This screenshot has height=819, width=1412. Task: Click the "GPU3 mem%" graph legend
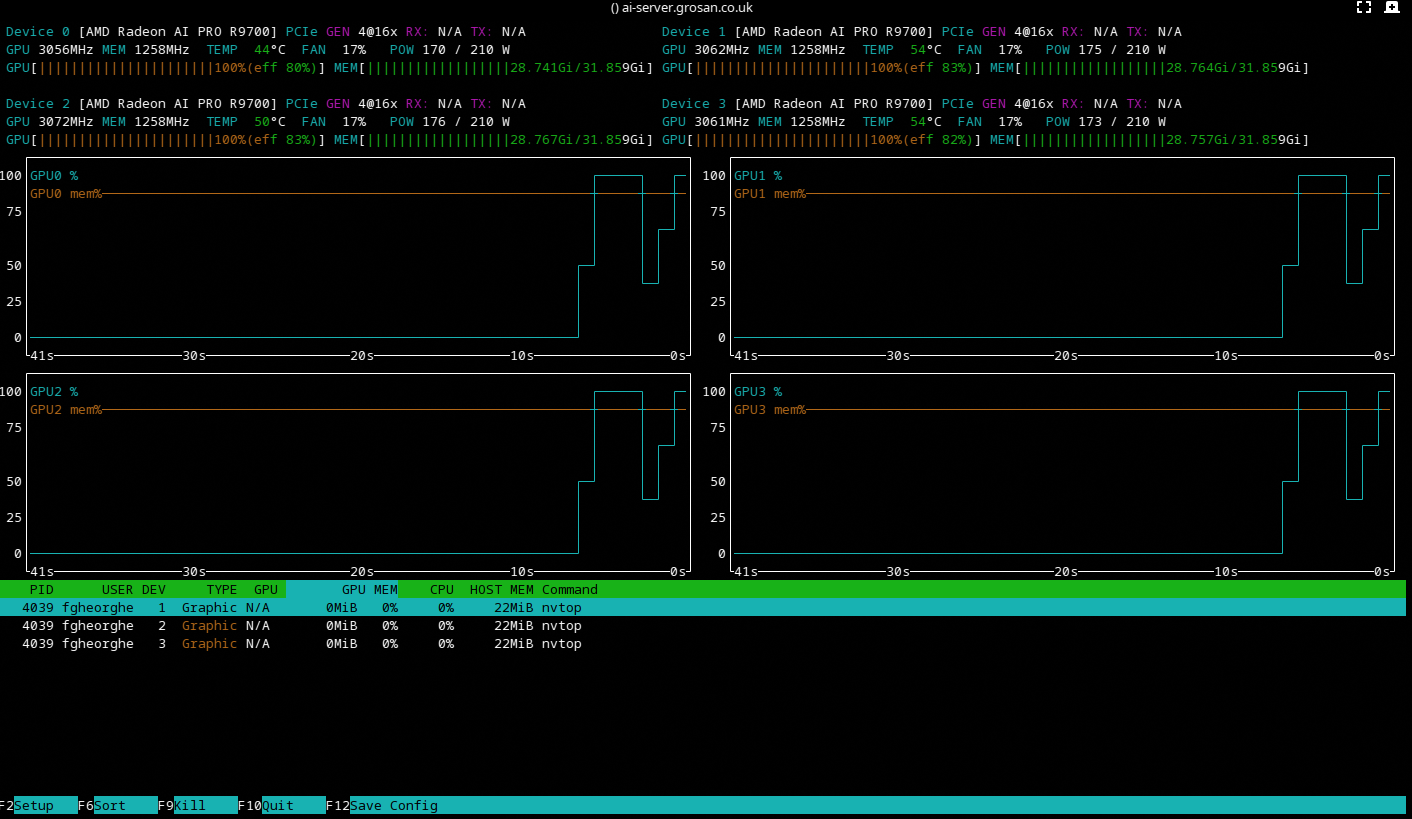[x=770, y=410]
